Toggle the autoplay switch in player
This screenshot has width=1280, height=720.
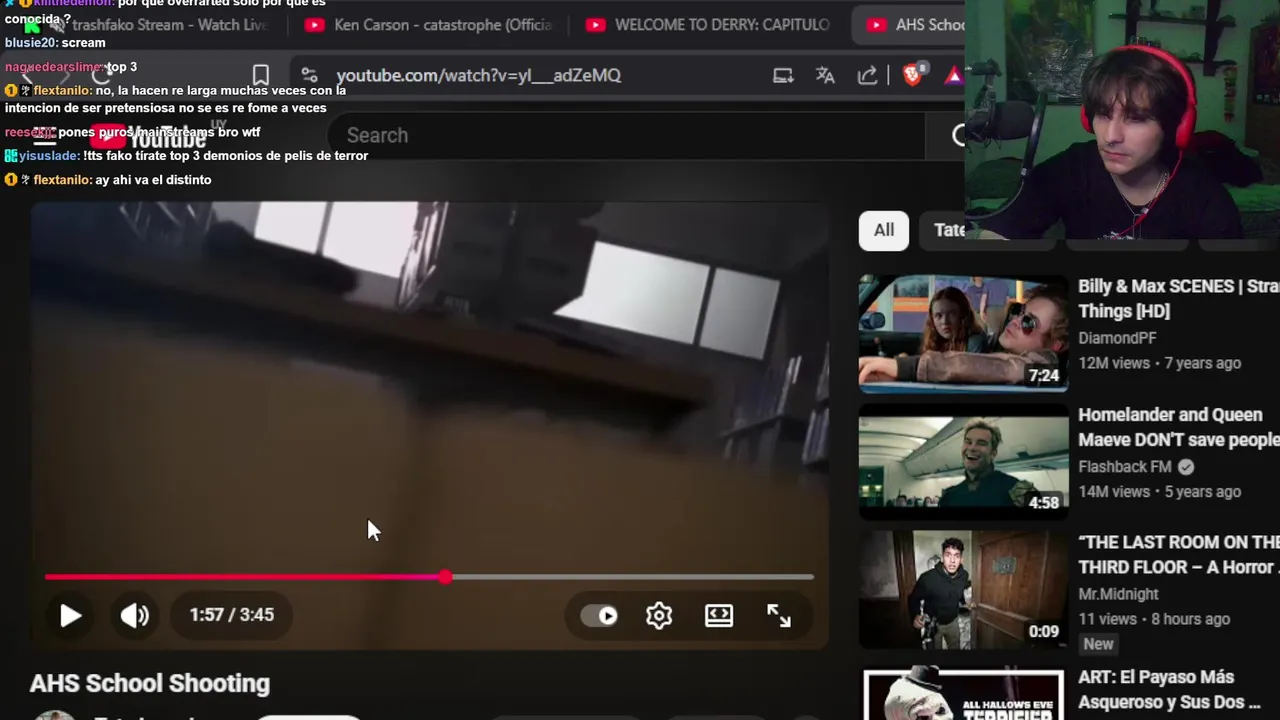(x=600, y=615)
